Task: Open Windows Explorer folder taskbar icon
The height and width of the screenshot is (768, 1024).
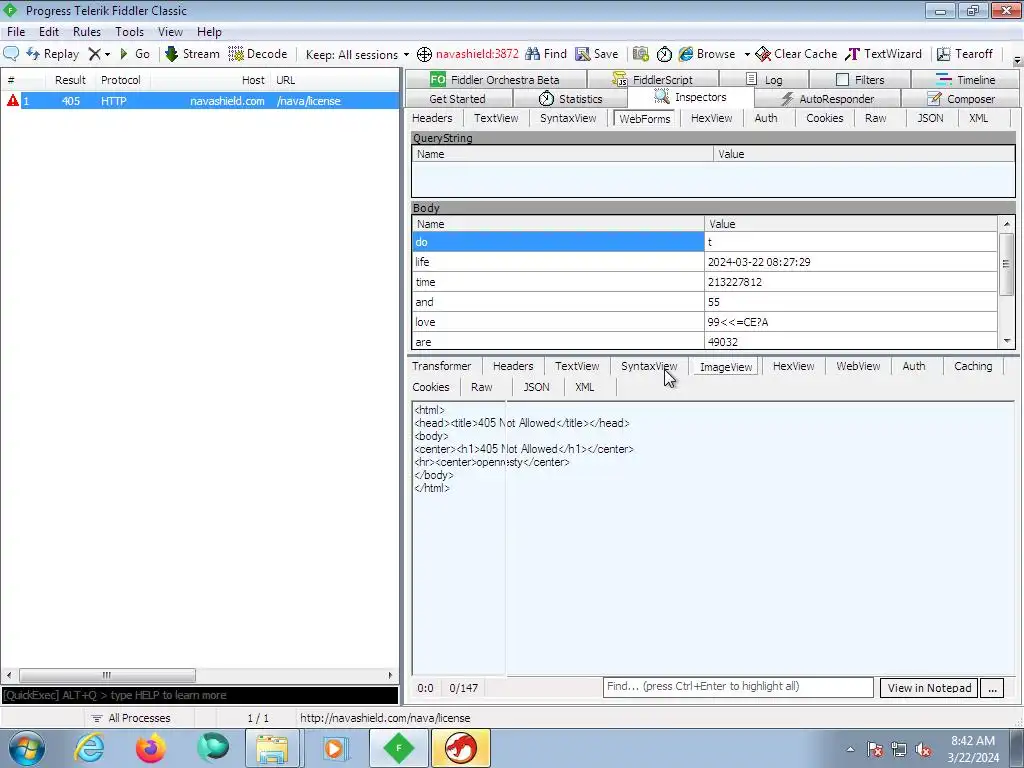Action: pos(272,748)
